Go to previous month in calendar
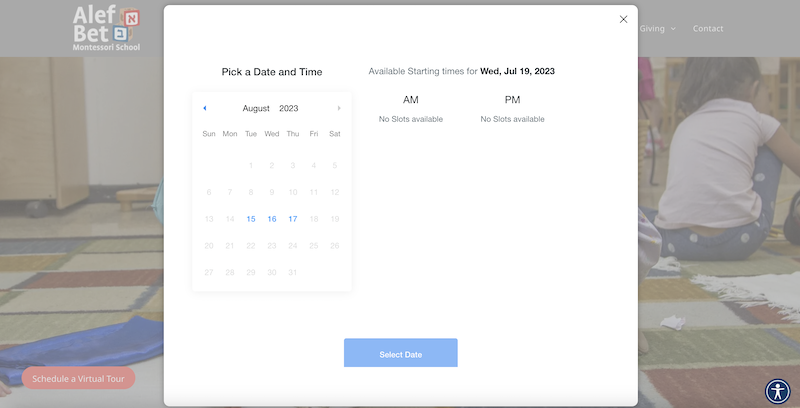 pyautogui.click(x=205, y=108)
